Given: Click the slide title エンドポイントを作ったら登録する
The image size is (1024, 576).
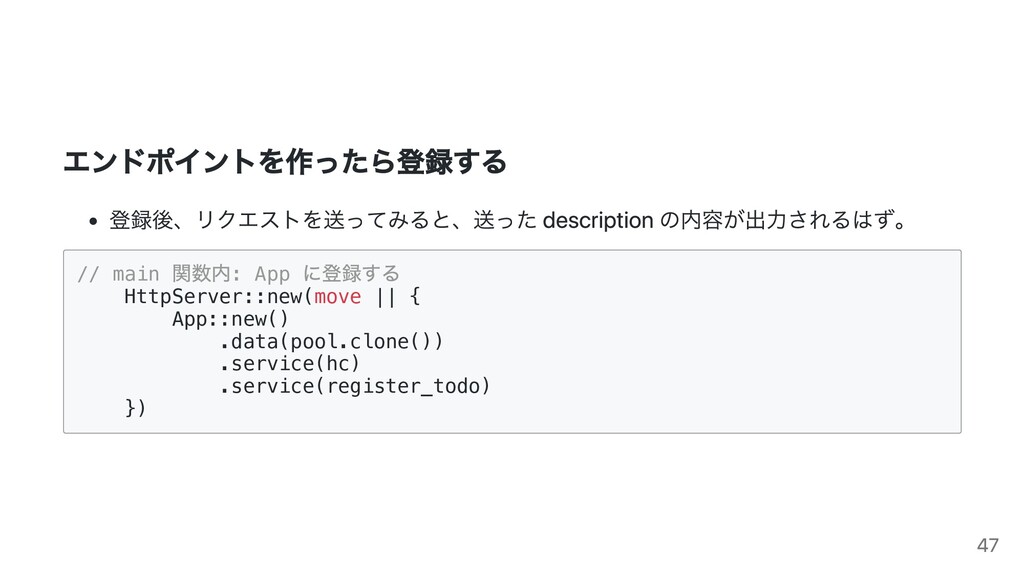Looking at the screenshot, I should tap(285, 161).
